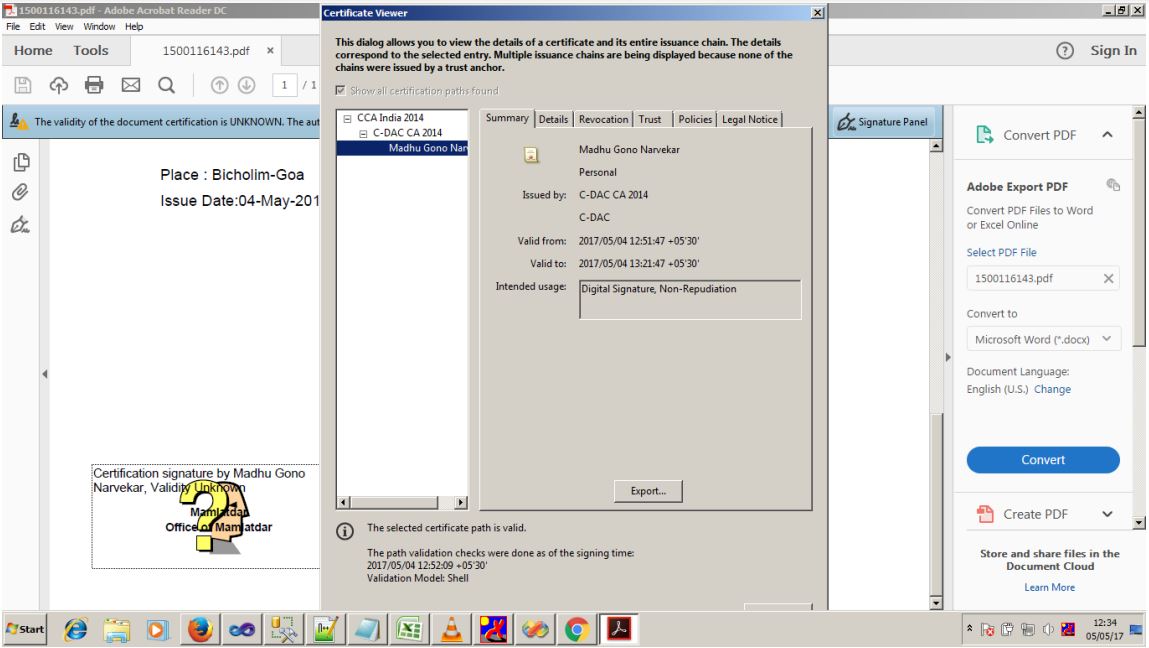Click the document vertical scrollbar thumb
Image resolution: width=1149 pixels, height=648 pixels.
tap(936, 506)
